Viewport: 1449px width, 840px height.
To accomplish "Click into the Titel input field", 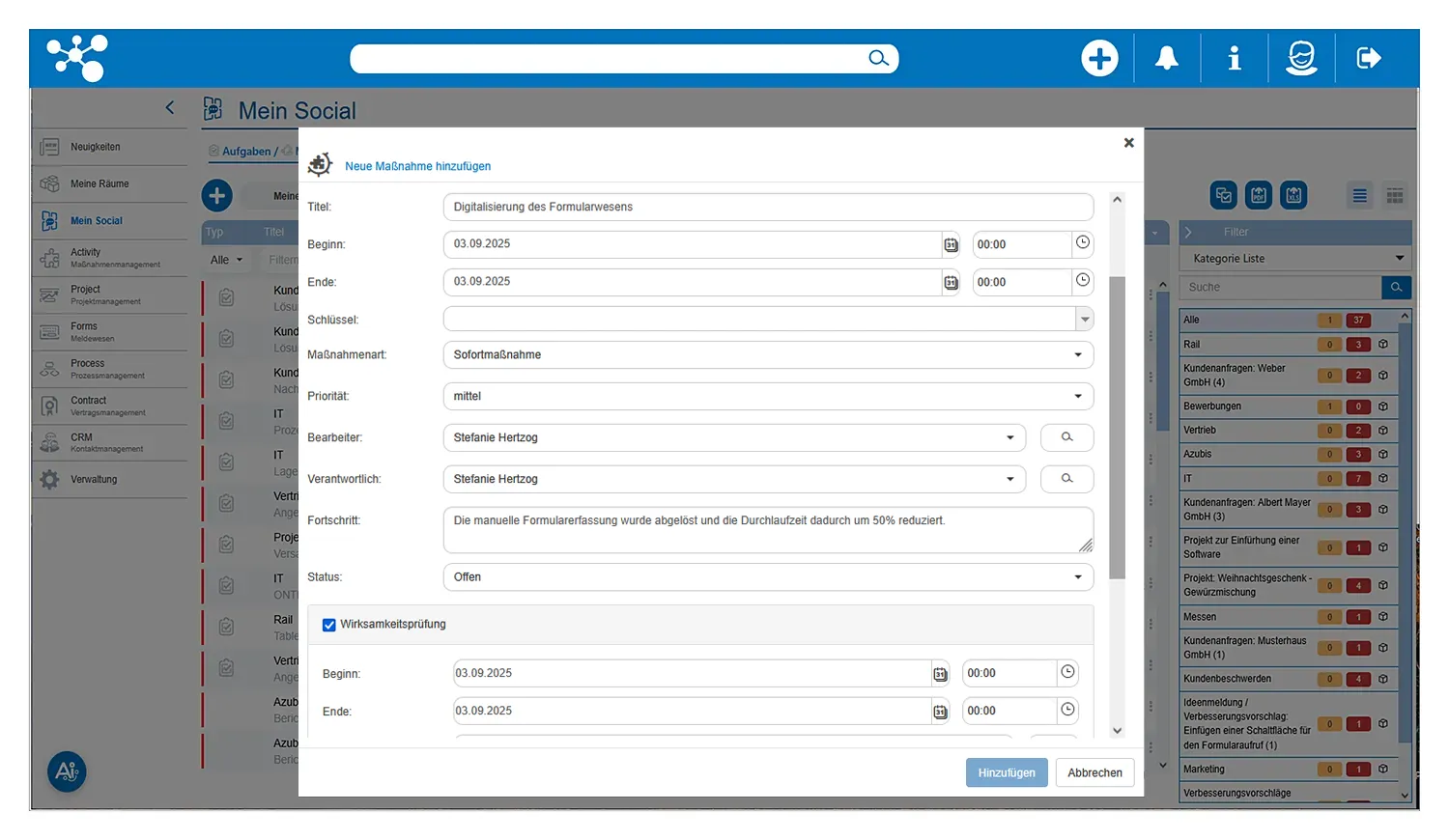I will pyautogui.click(x=768, y=207).
